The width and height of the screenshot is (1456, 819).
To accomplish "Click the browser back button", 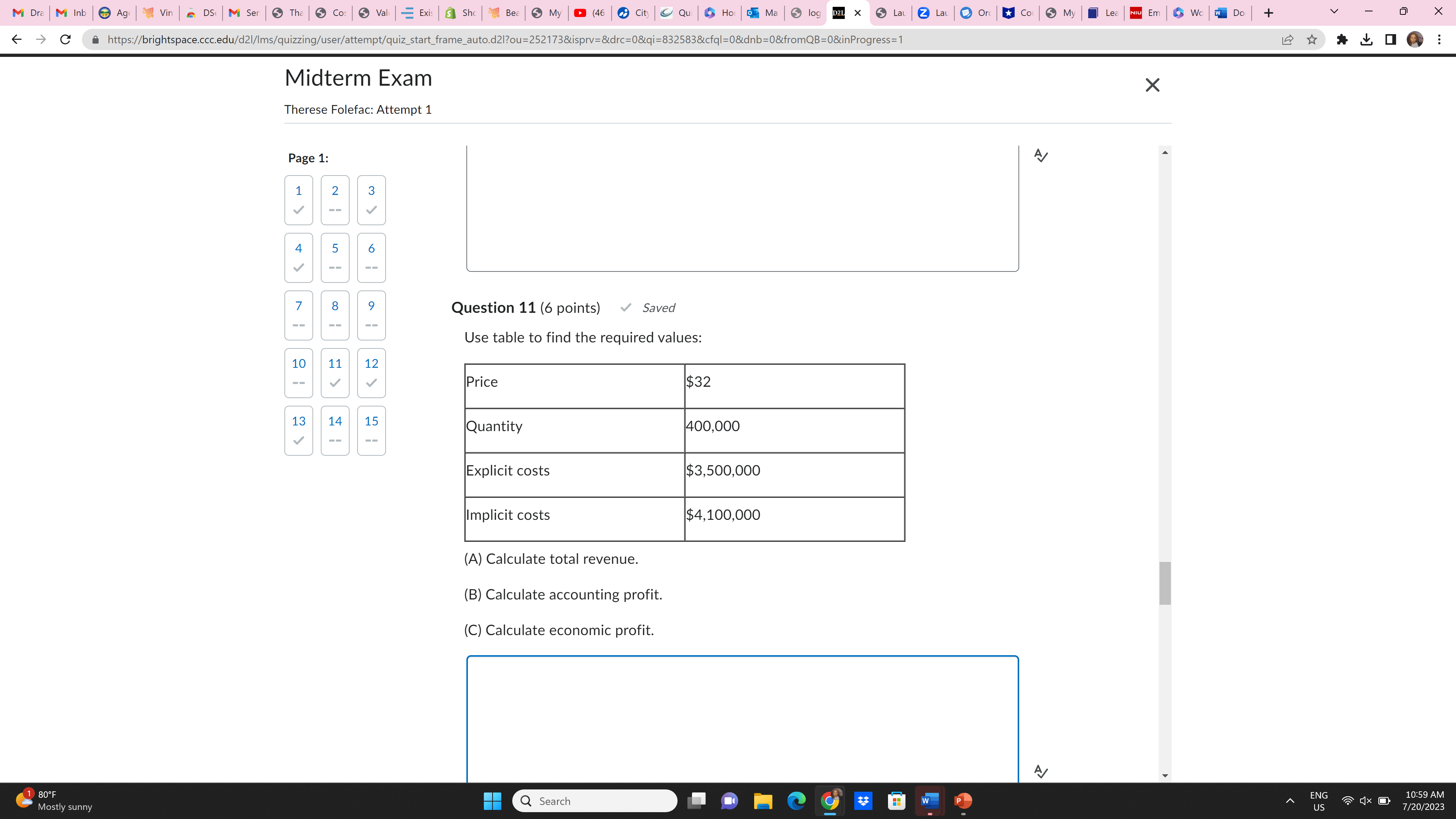I will 16,39.
